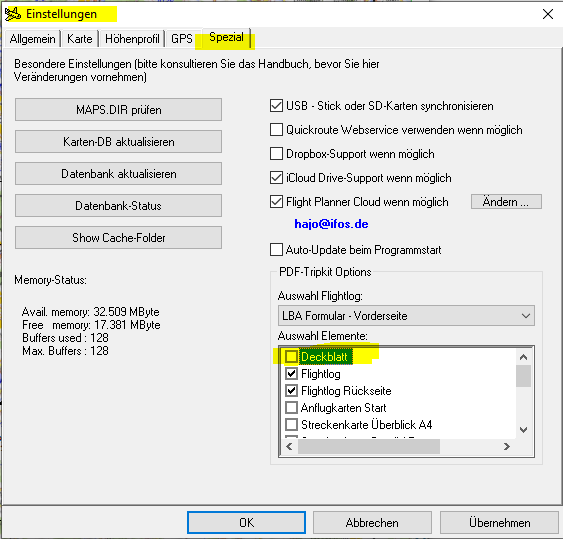Enable the Deckblatt checkbox
This screenshot has width=563, height=539.
click(x=291, y=357)
